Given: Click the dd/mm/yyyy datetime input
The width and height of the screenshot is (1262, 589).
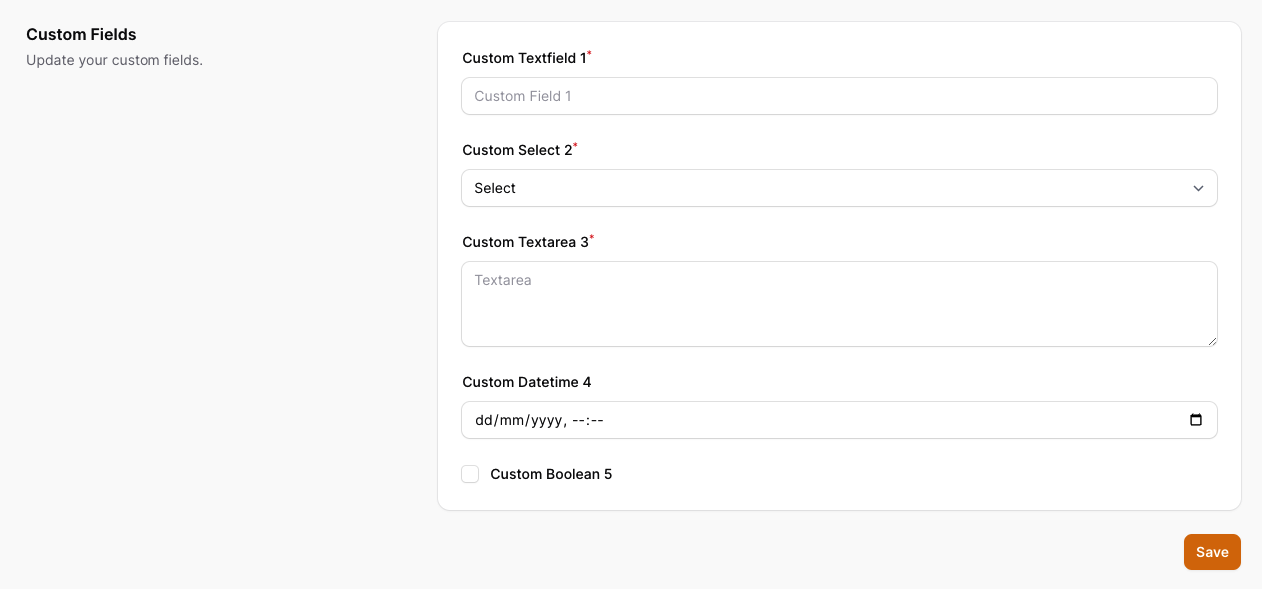Looking at the screenshot, I should [700, 420].
